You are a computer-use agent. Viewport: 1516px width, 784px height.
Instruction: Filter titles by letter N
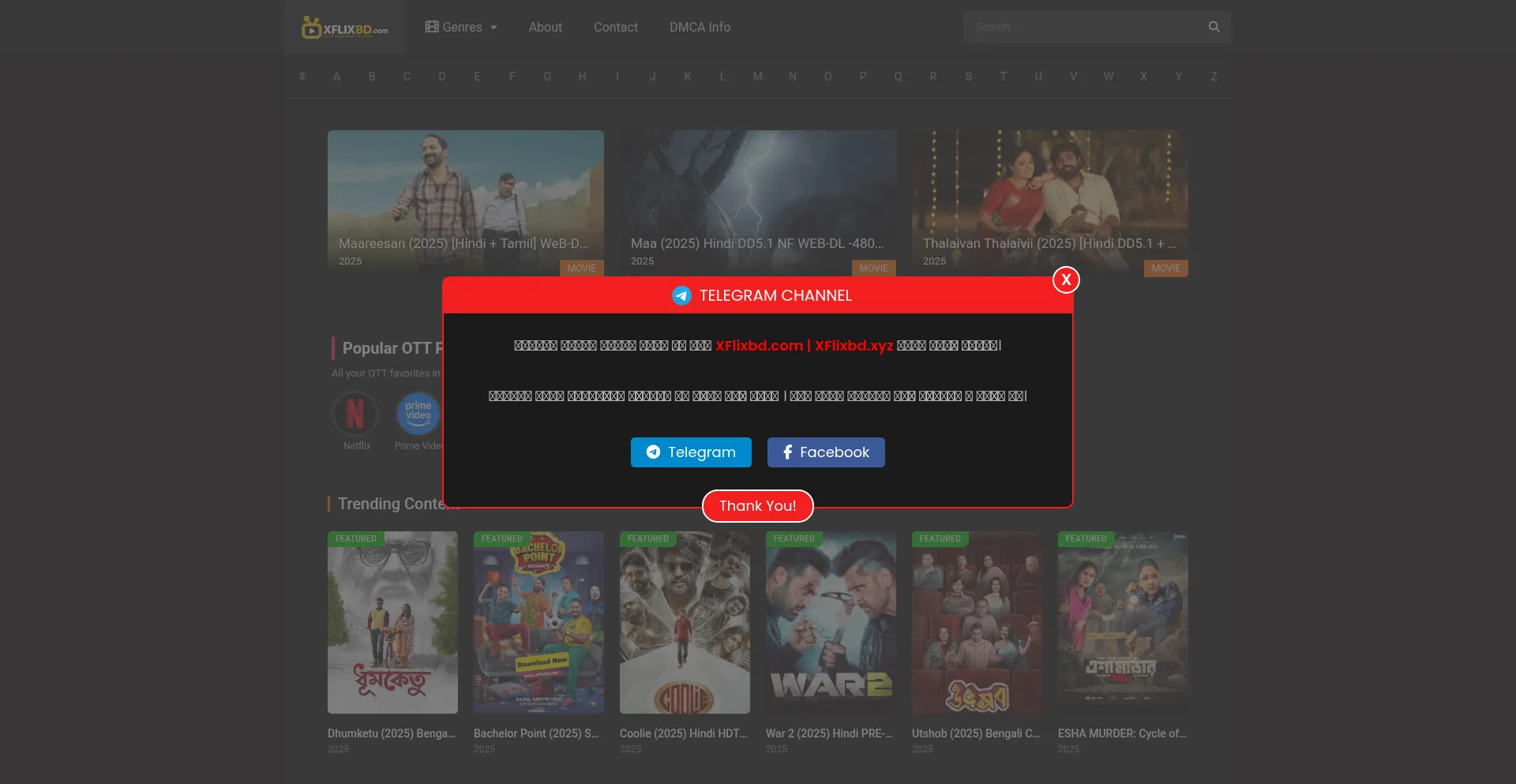(x=793, y=77)
